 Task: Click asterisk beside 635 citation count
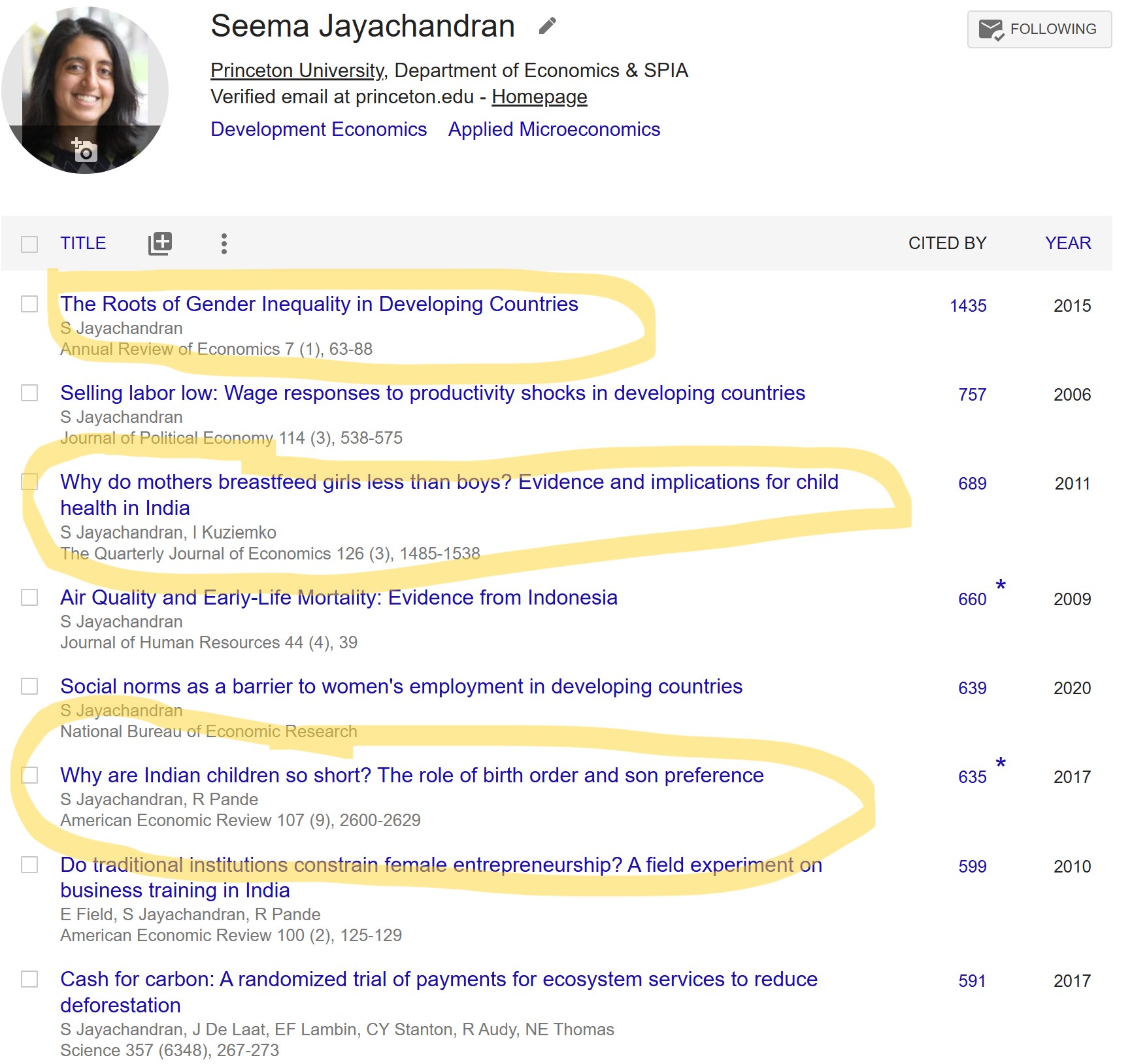[1001, 763]
